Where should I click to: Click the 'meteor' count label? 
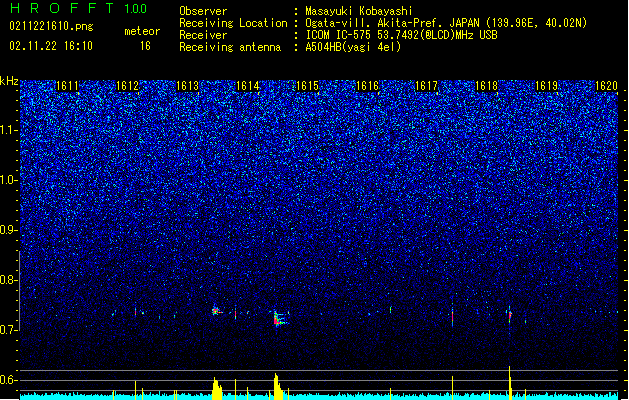pyautogui.click(x=142, y=31)
